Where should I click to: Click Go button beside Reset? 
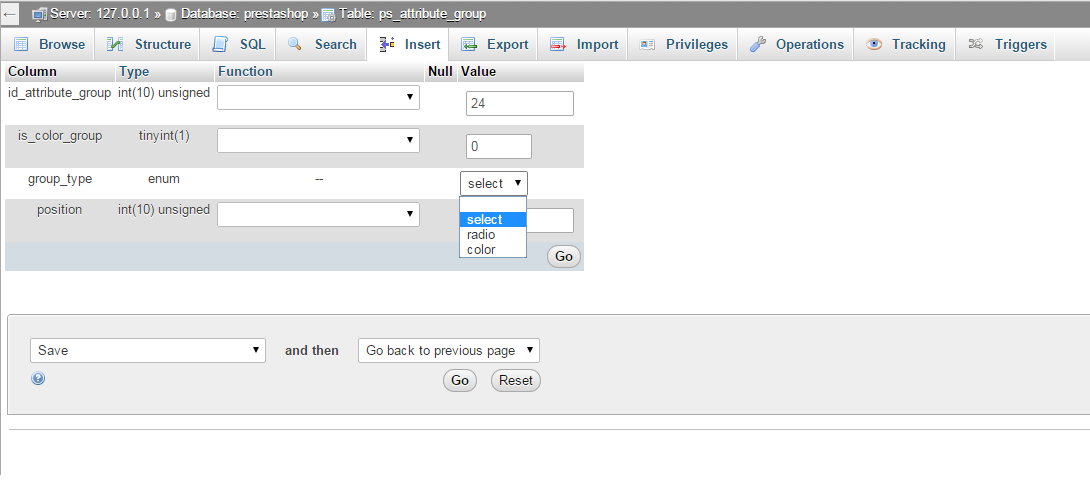[x=460, y=380]
